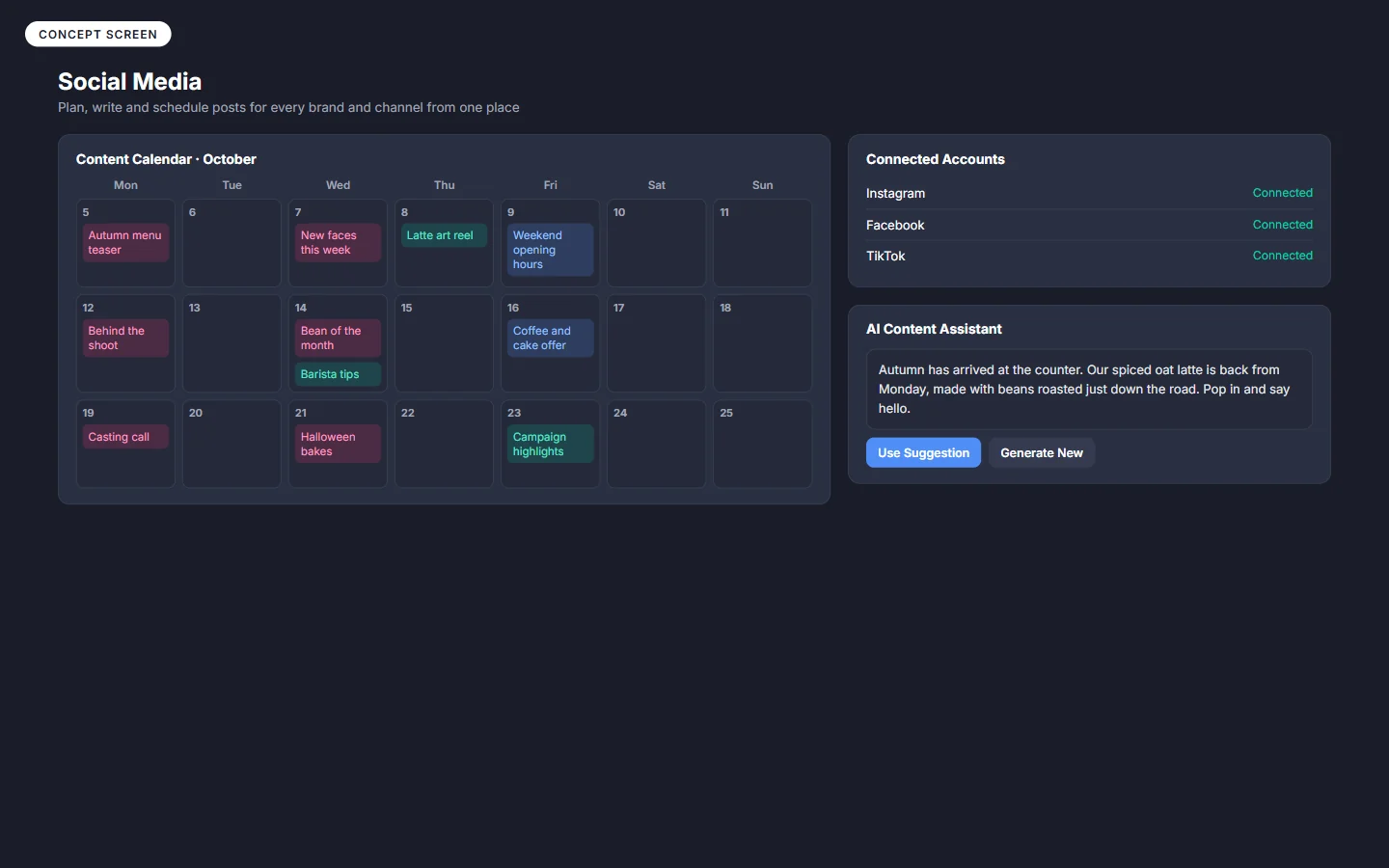Image resolution: width=1389 pixels, height=868 pixels.
Task: Open the Halloween bakes post
Action: 338,445
